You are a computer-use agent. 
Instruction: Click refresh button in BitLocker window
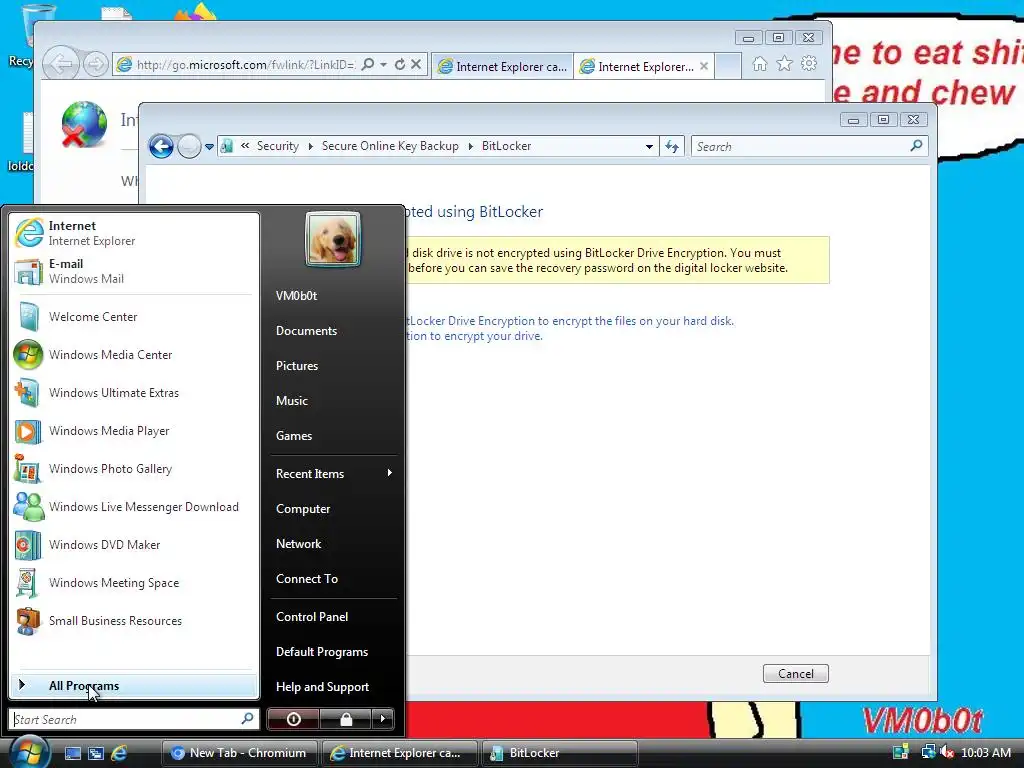[672, 147]
